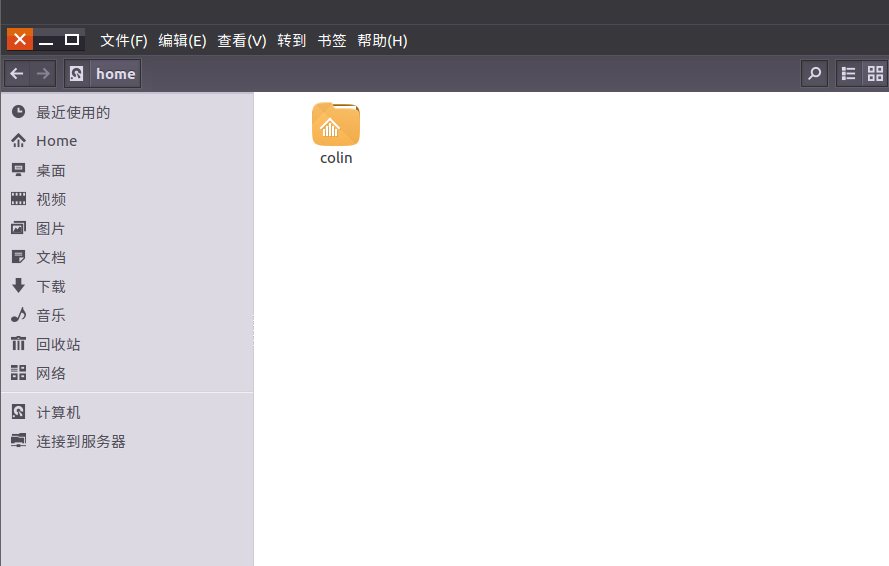The height and width of the screenshot is (566, 889).
Task: Click the trash icon beside 回收站
Action: point(18,343)
